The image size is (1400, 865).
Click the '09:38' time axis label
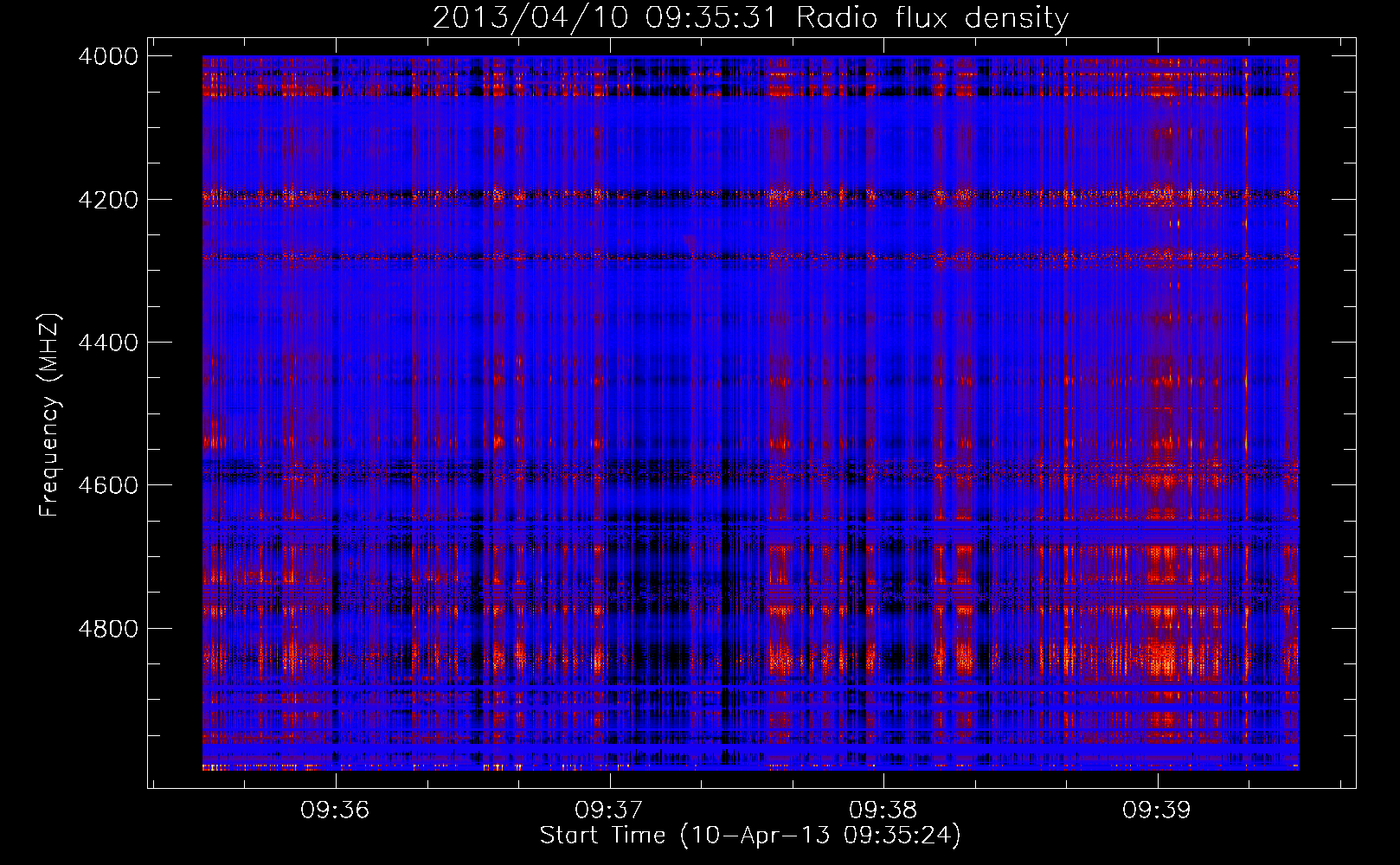(x=883, y=810)
